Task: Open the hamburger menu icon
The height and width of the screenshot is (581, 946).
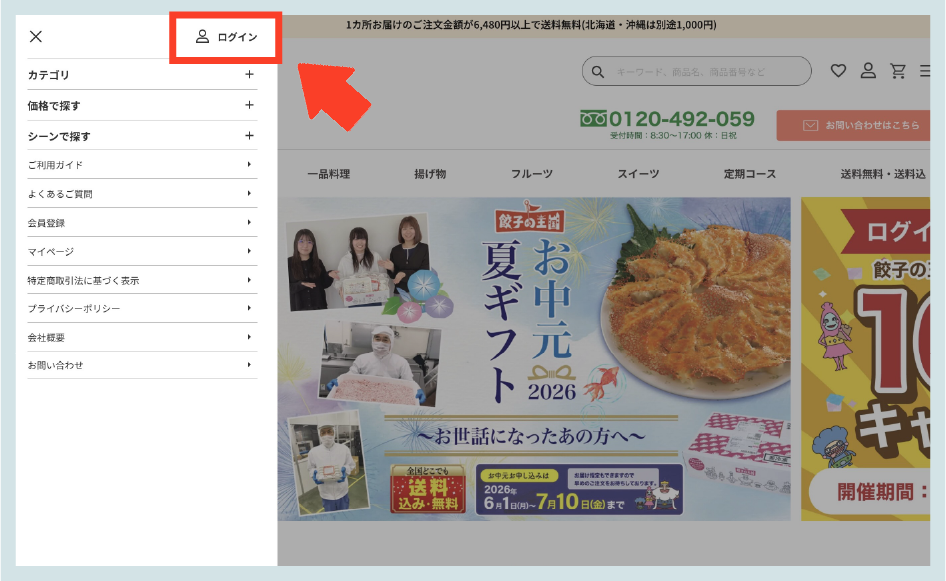Action: pos(924,71)
